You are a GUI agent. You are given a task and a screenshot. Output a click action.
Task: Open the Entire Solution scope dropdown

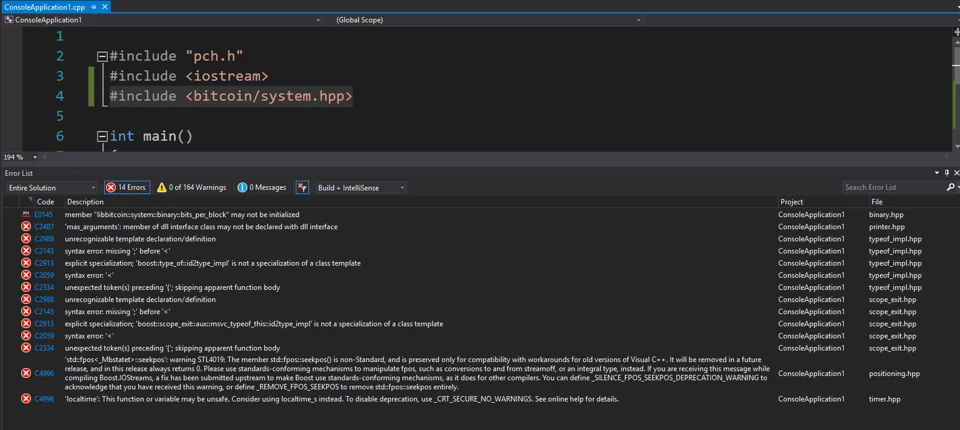pyautogui.click(x=51, y=187)
